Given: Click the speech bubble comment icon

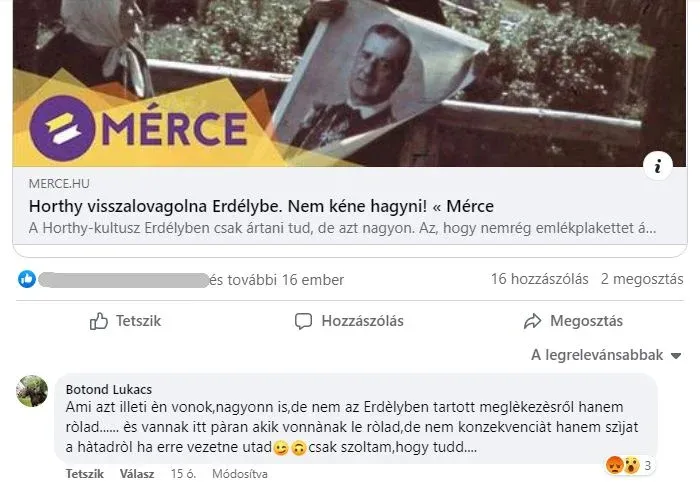Looking at the screenshot, I should point(304,321).
